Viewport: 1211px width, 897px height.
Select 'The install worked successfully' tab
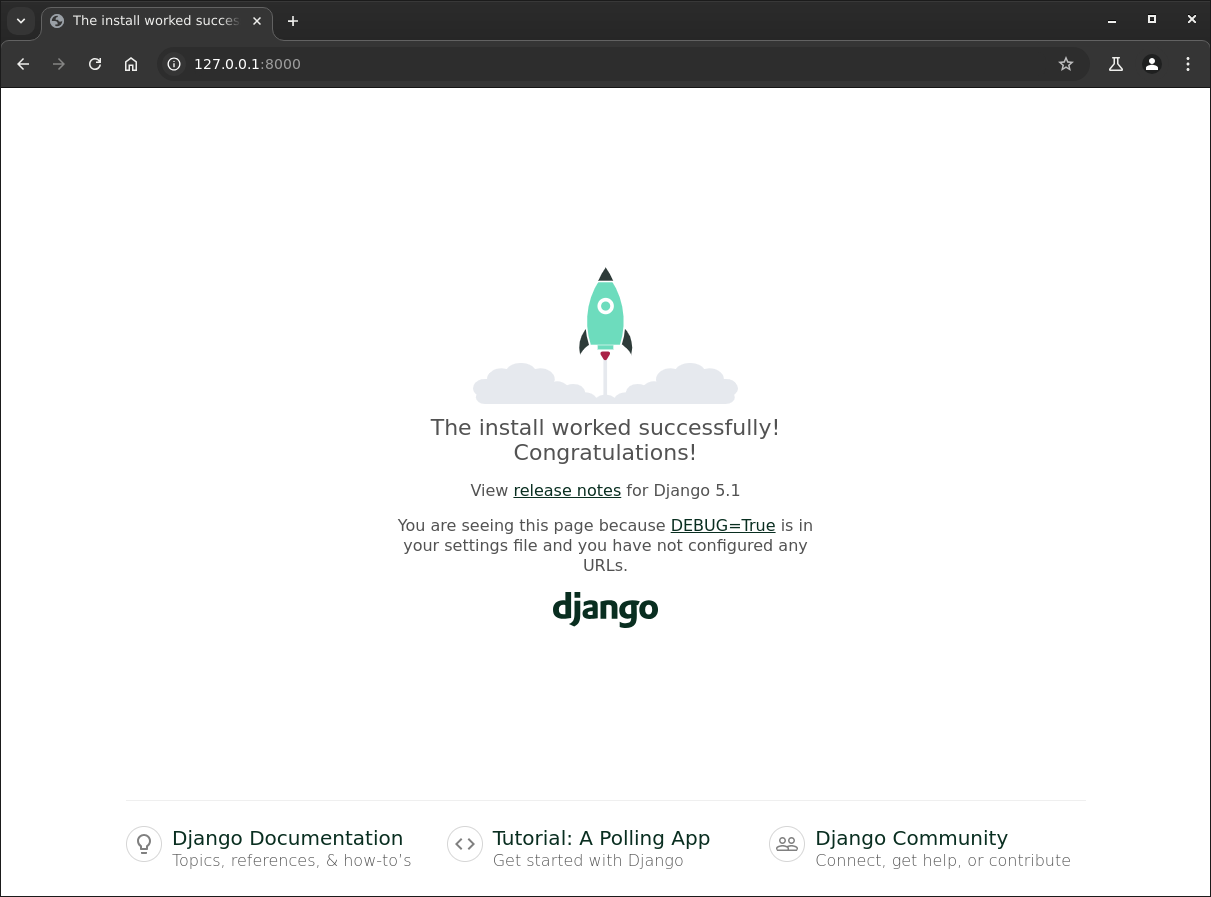click(157, 21)
